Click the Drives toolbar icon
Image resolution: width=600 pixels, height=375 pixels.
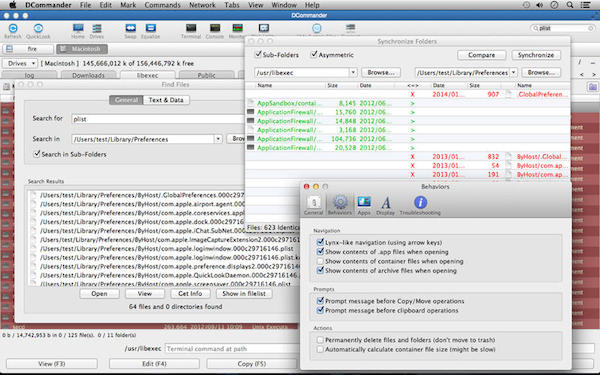[x=97, y=28]
